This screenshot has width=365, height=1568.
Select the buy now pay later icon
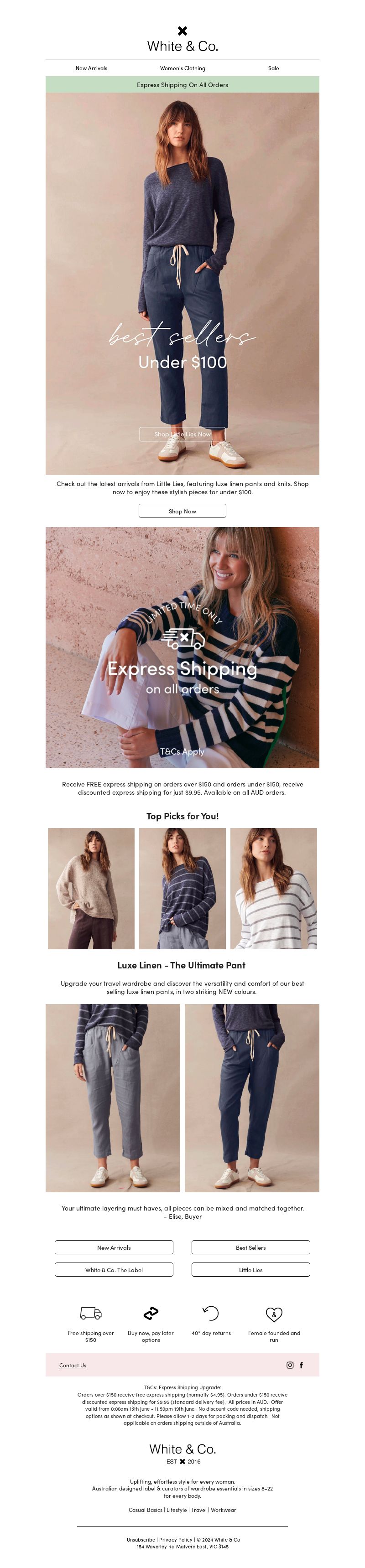coord(151,1313)
